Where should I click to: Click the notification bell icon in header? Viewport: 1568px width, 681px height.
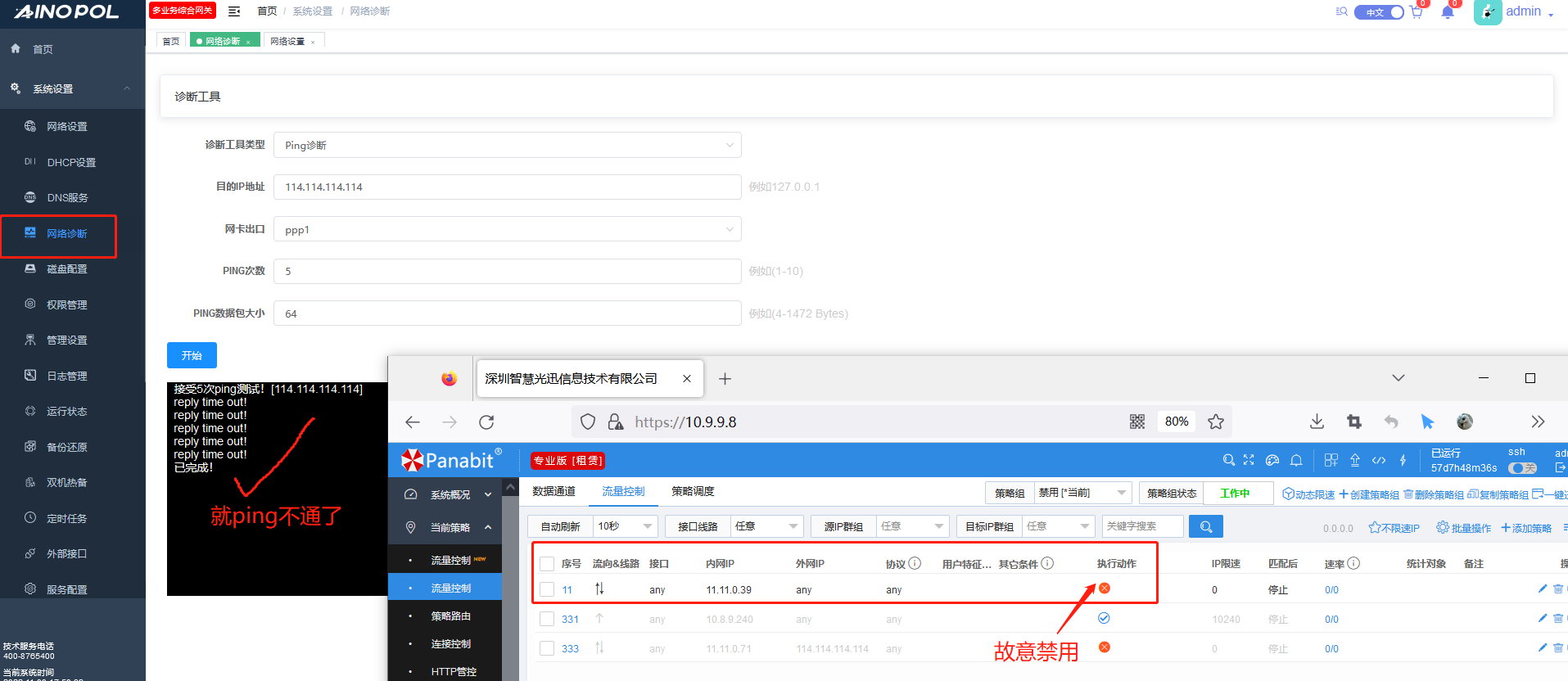coord(1447,12)
